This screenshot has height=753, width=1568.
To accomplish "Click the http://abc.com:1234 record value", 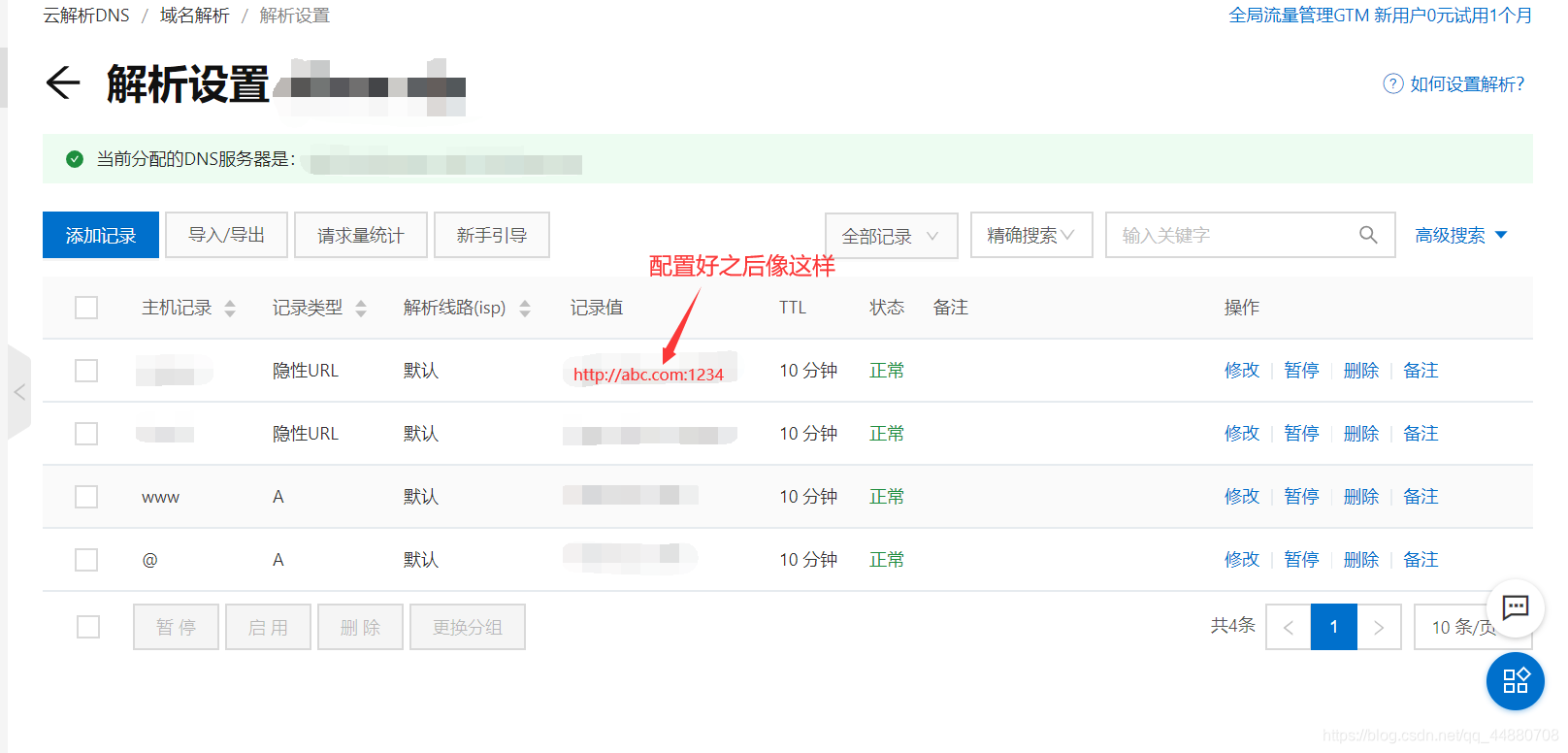I will (x=648, y=375).
